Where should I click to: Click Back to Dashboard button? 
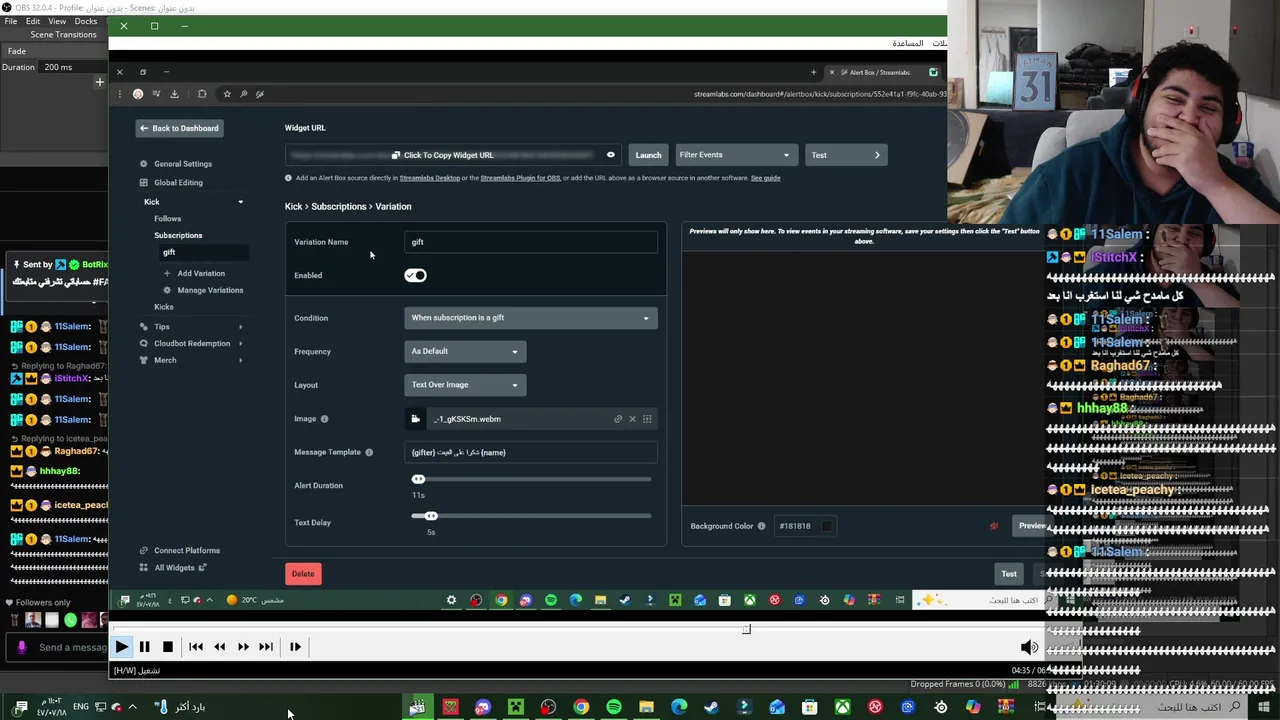click(x=179, y=128)
